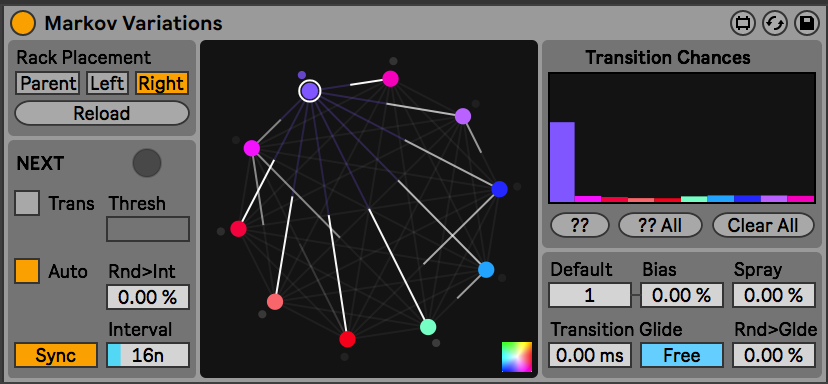This screenshot has height=384, width=828.
Task: Open the Free glide mode selector
Action: pos(682,355)
